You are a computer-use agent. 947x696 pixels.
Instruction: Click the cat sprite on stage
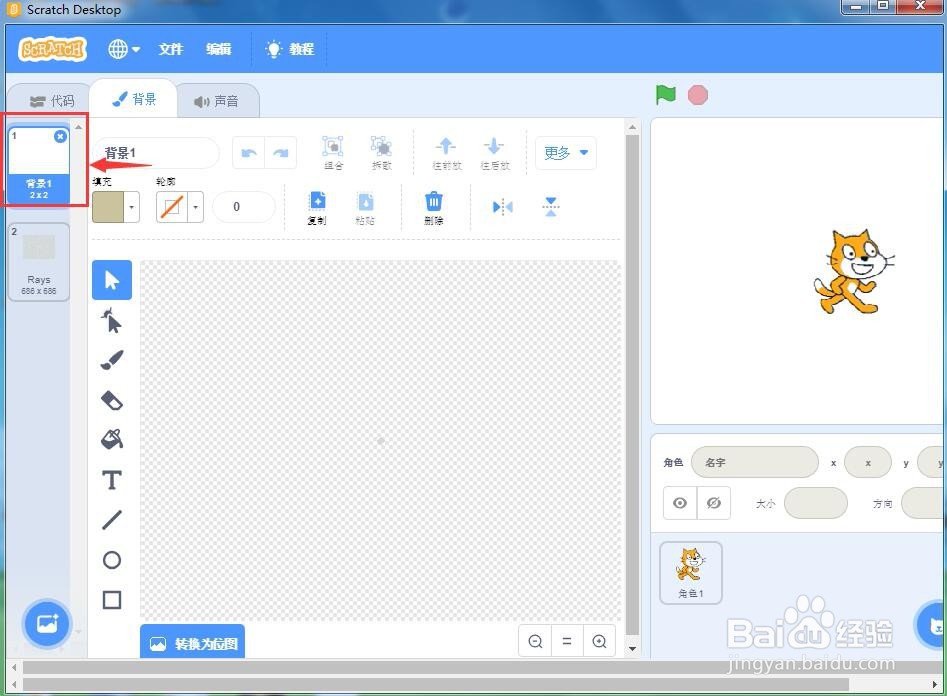[853, 271]
